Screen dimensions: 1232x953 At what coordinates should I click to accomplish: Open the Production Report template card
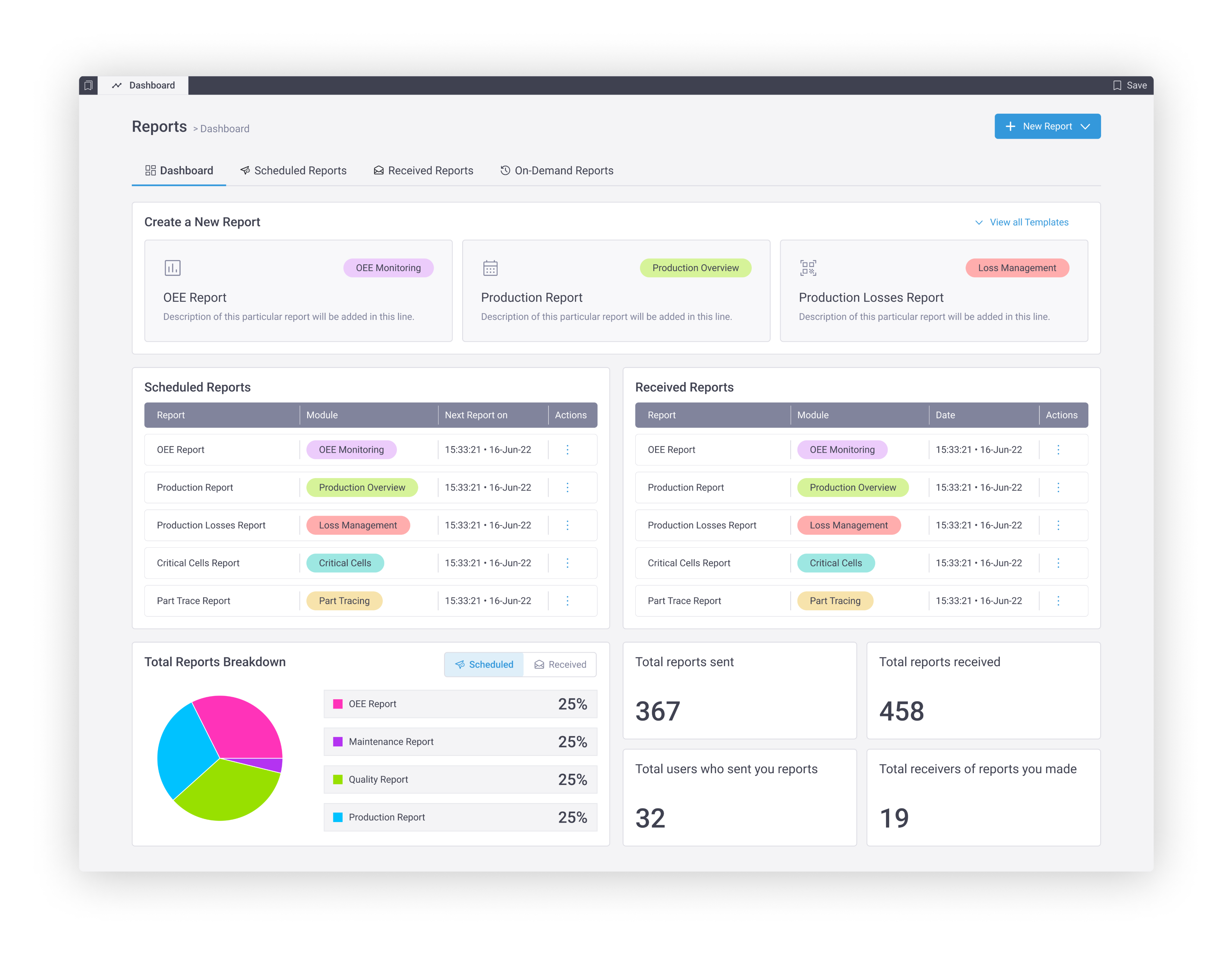pos(616,291)
